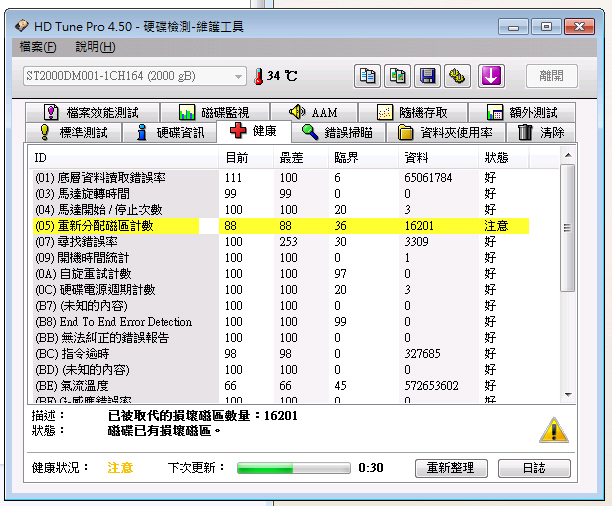
Task: Click the vertical scrollbar thumb
Action: coord(568,228)
